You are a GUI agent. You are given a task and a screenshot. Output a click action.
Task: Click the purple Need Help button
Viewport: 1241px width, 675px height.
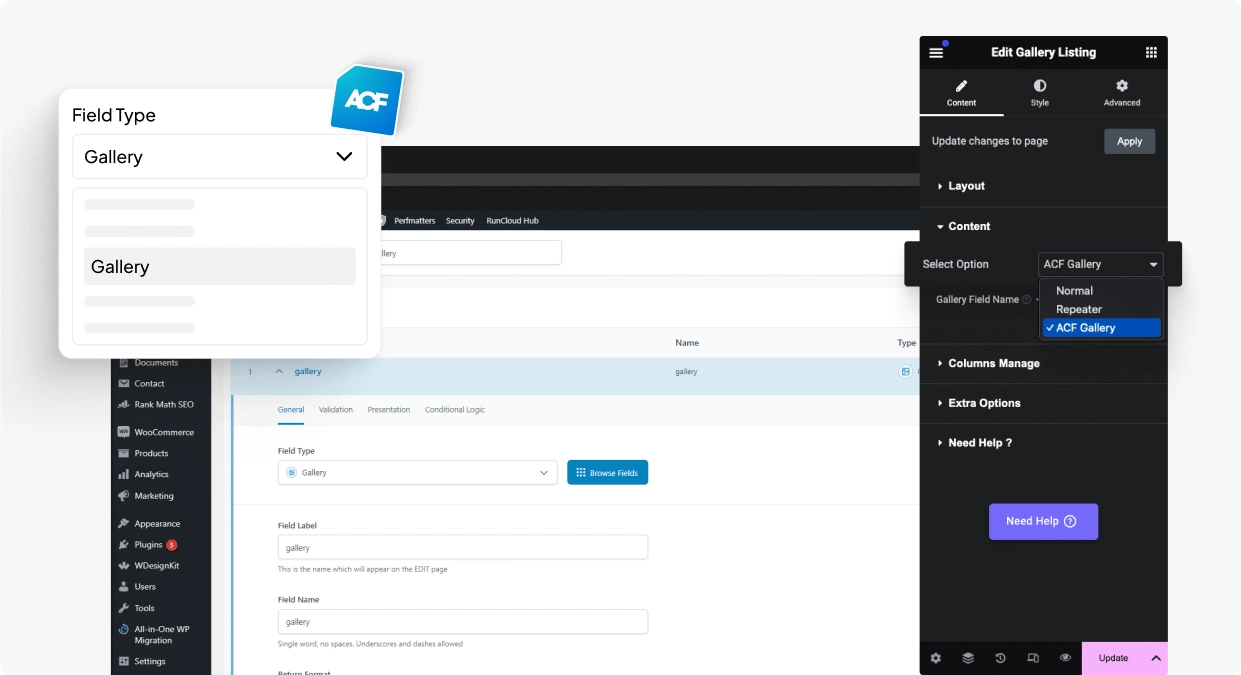pos(1043,521)
